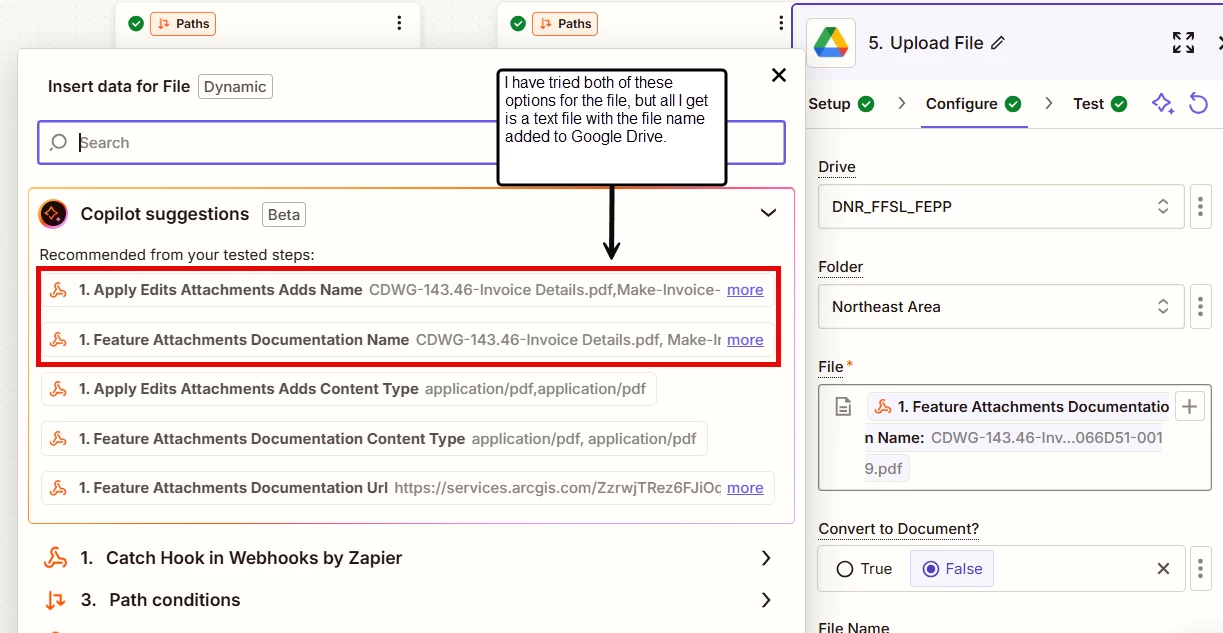
Task: Clear Convert to Document with the X icon
Action: click(x=1163, y=568)
